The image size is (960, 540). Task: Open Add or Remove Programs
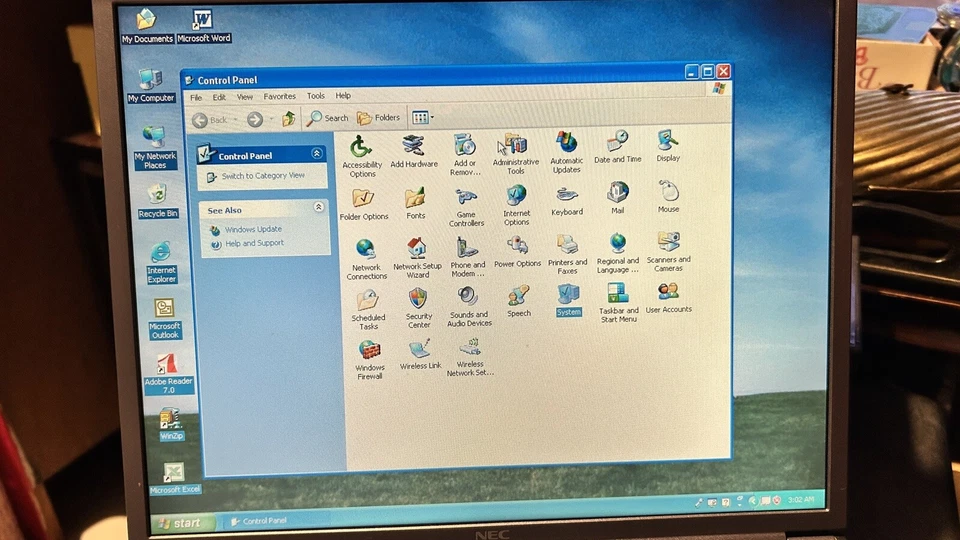[x=465, y=155]
